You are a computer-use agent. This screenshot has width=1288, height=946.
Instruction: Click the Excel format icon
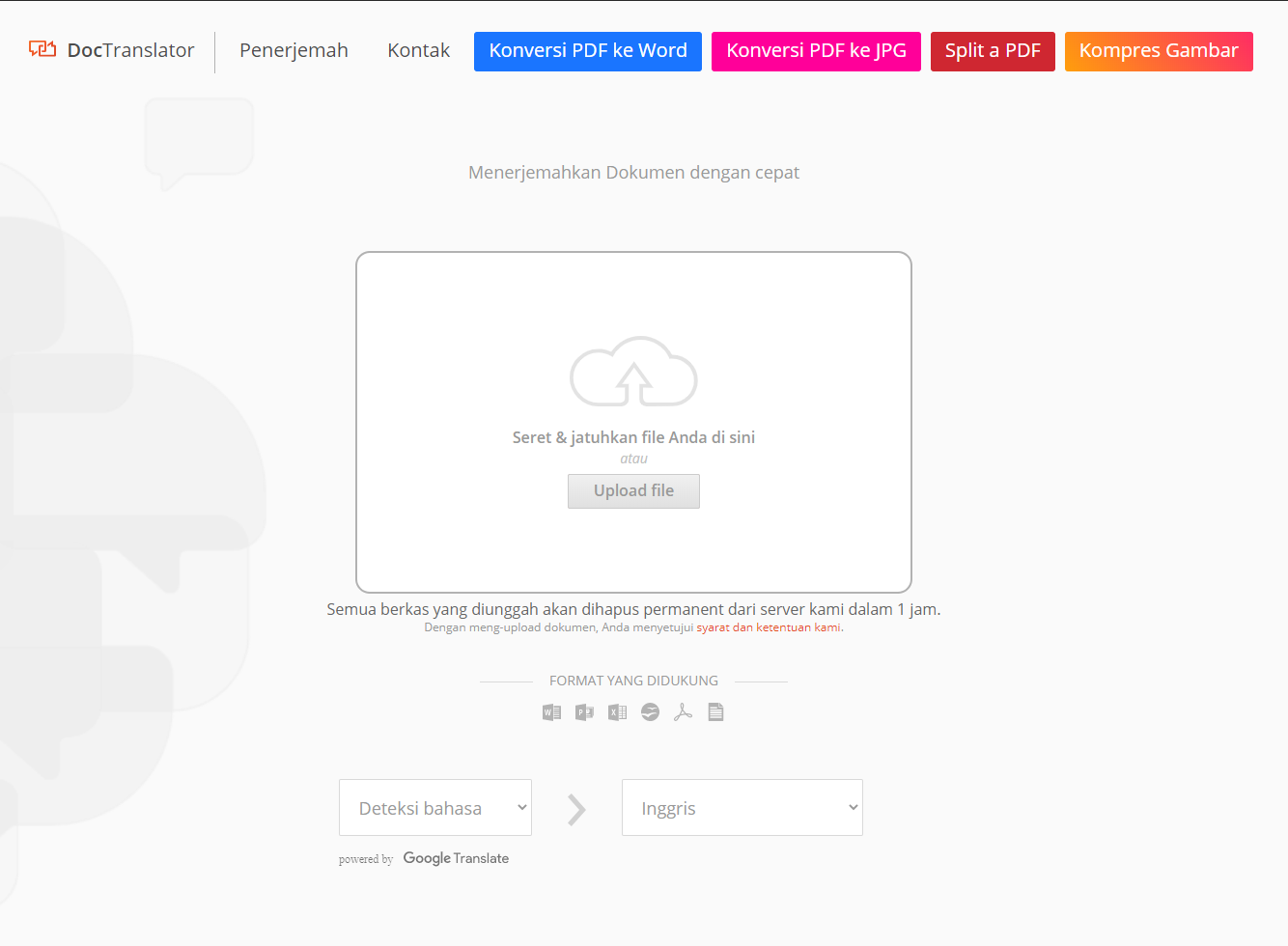click(x=617, y=712)
